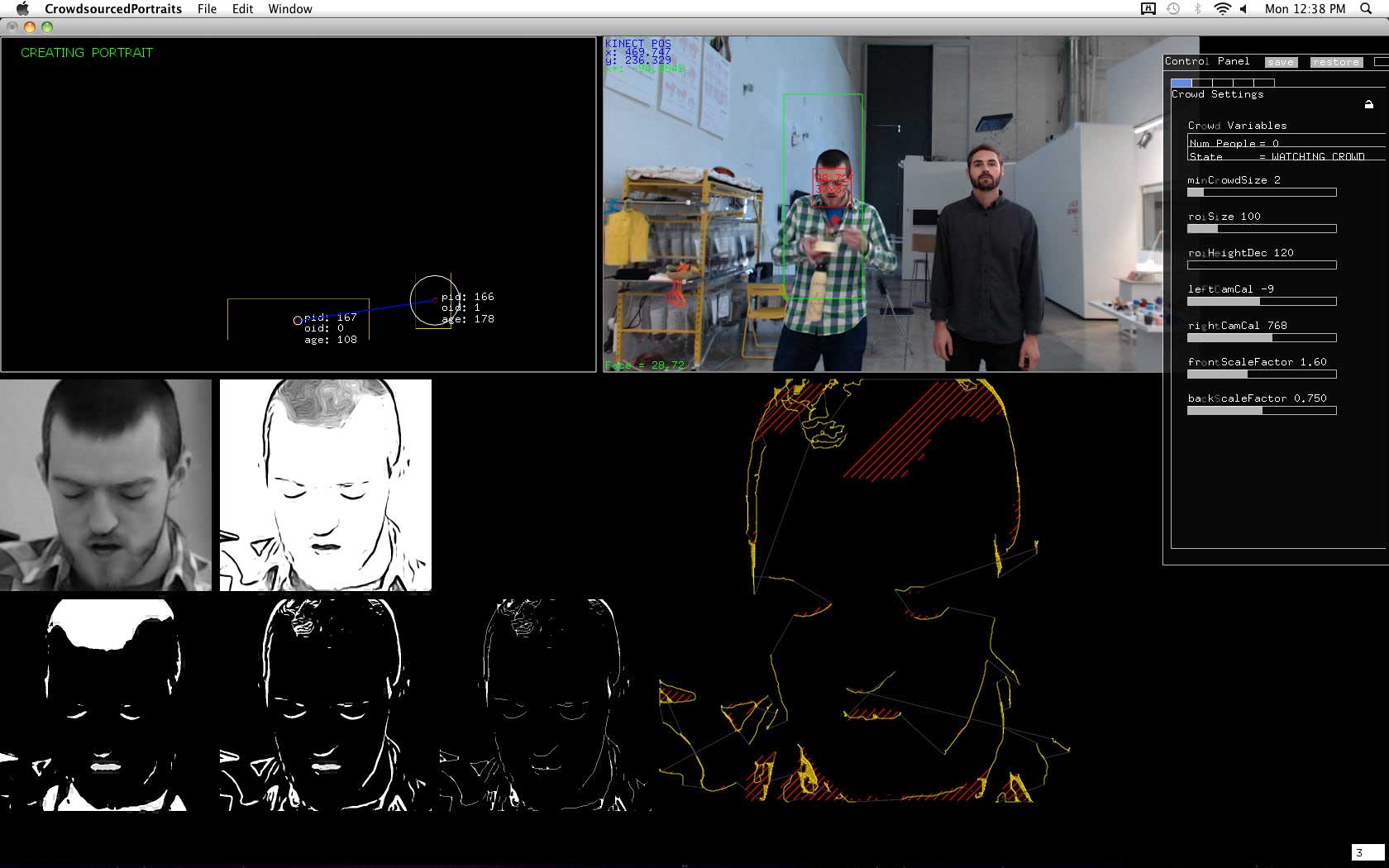Open the Window menu
1389x868 pixels.
[x=290, y=8]
